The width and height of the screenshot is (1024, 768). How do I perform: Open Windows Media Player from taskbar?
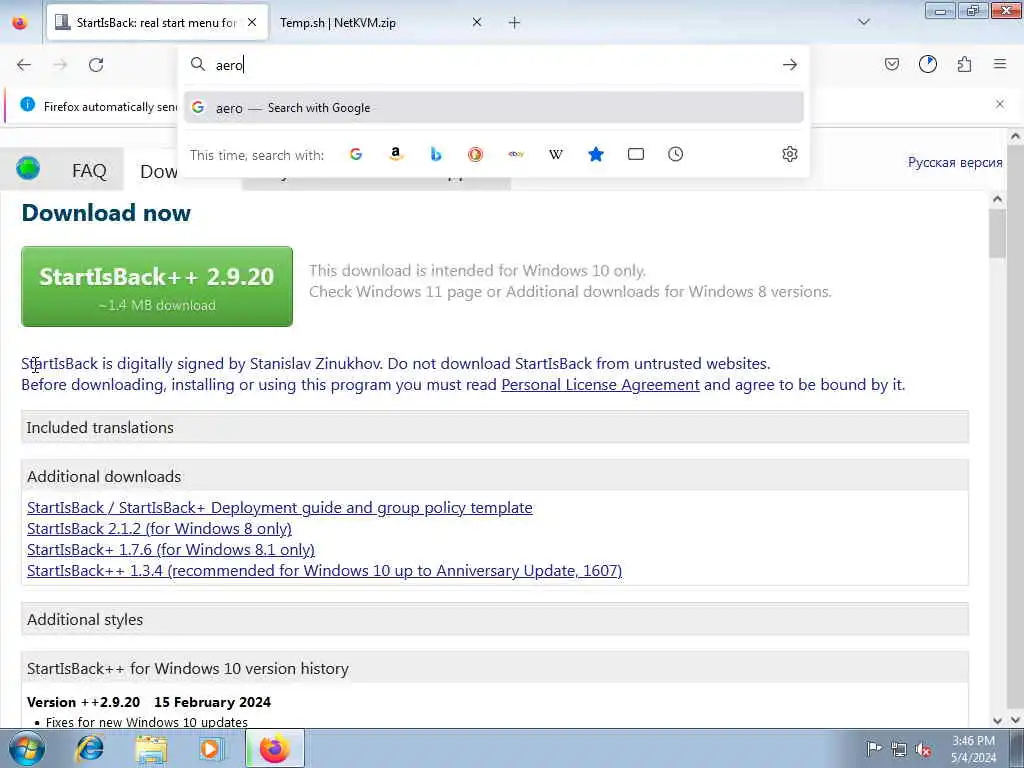(211, 748)
